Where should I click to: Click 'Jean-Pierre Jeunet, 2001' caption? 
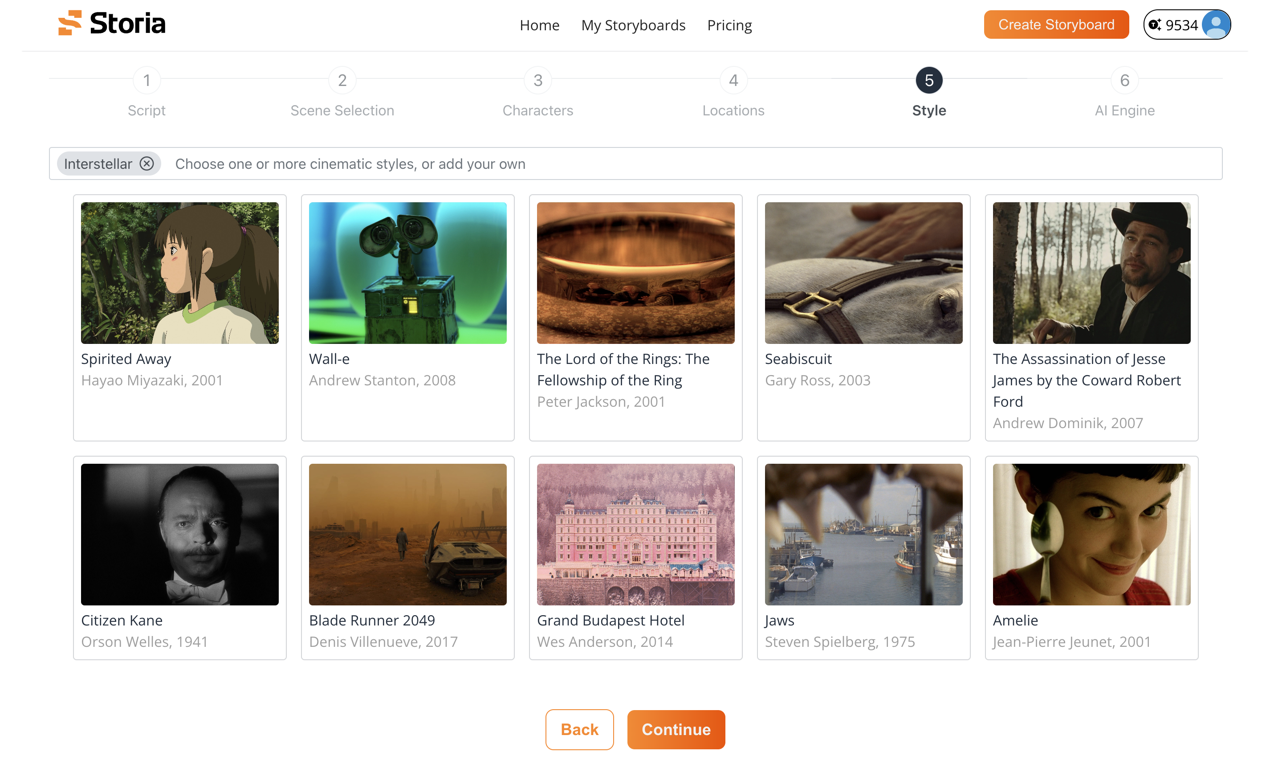click(x=1072, y=642)
